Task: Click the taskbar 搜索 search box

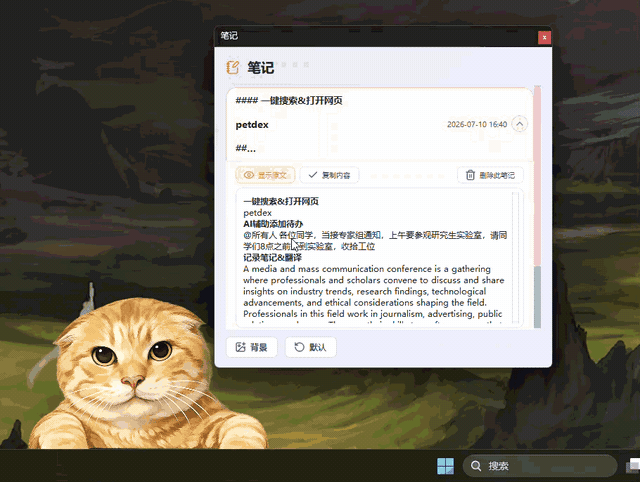Action: click(x=540, y=466)
